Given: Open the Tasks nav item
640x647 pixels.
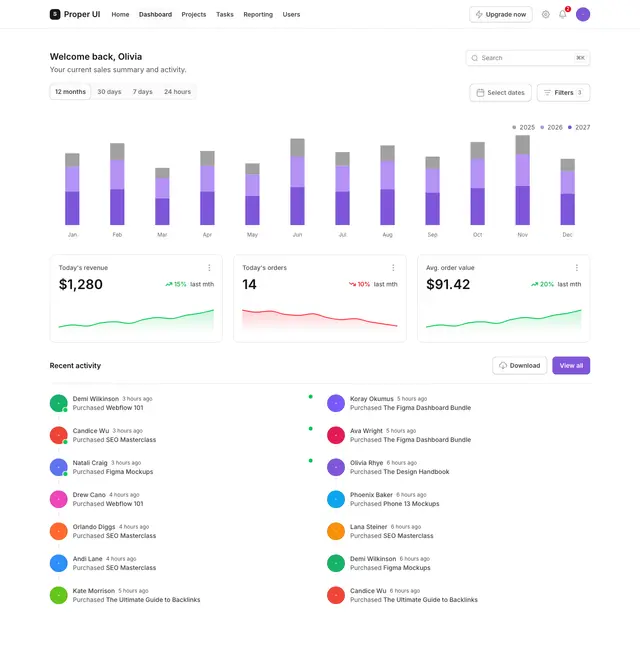Looking at the screenshot, I should pyautogui.click(x=225, y=14).
